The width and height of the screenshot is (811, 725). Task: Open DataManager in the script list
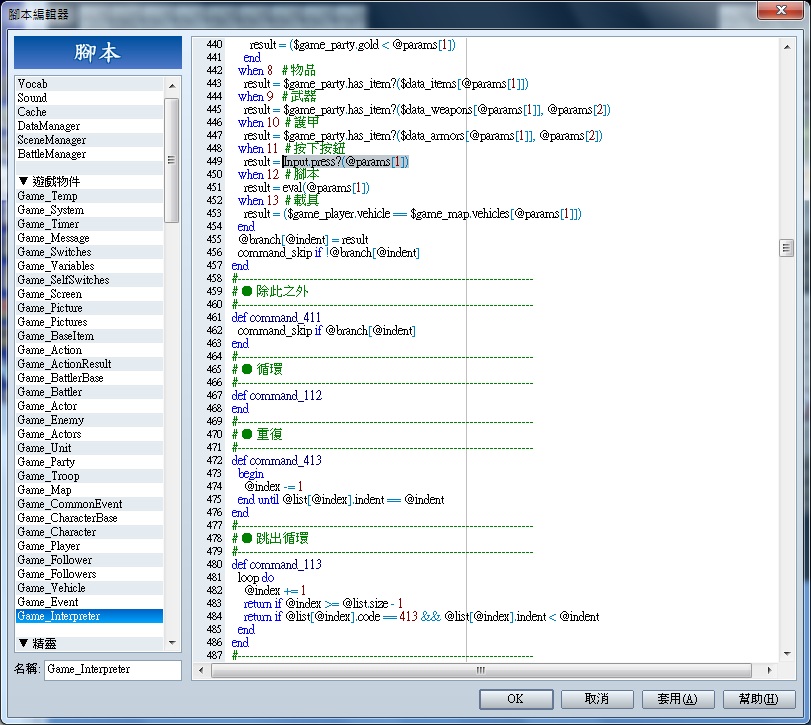coord(89,126)
